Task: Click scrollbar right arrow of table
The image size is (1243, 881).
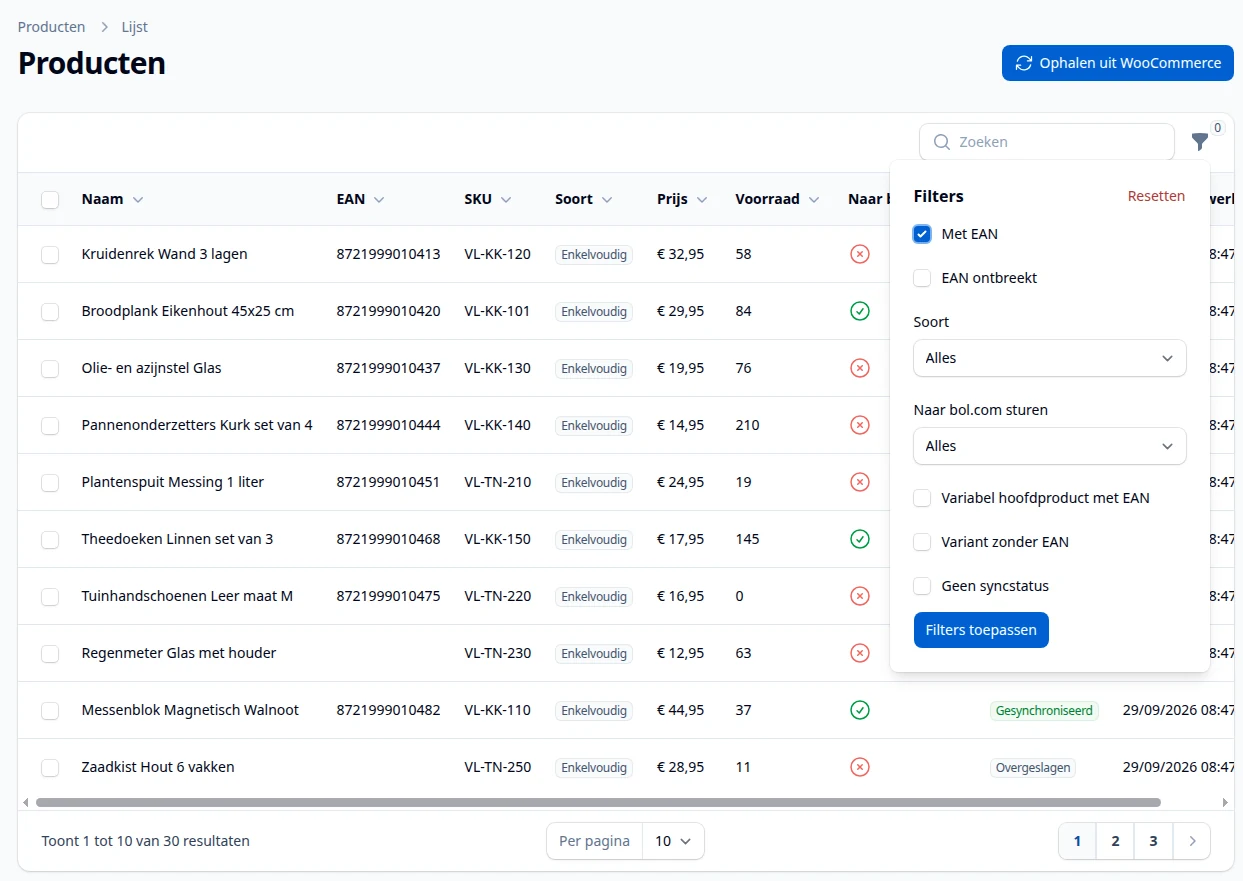Action: pos(1225,802)
